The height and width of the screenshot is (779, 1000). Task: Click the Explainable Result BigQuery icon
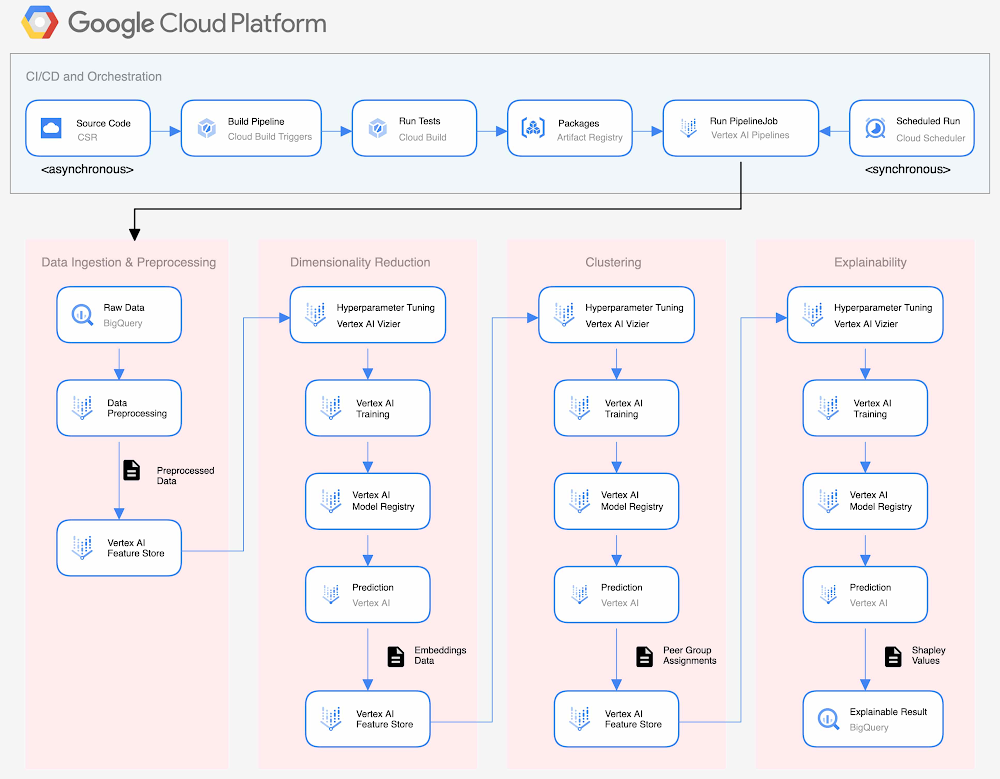pos(828,719)
